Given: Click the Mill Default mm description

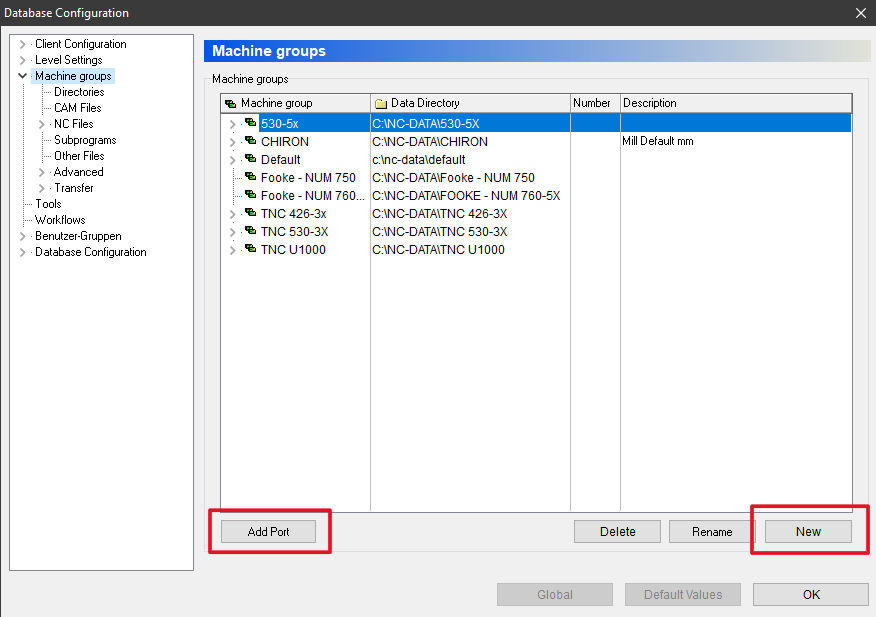Looking at the screenshot, I should pyautogui.click(x=658, y=141).
